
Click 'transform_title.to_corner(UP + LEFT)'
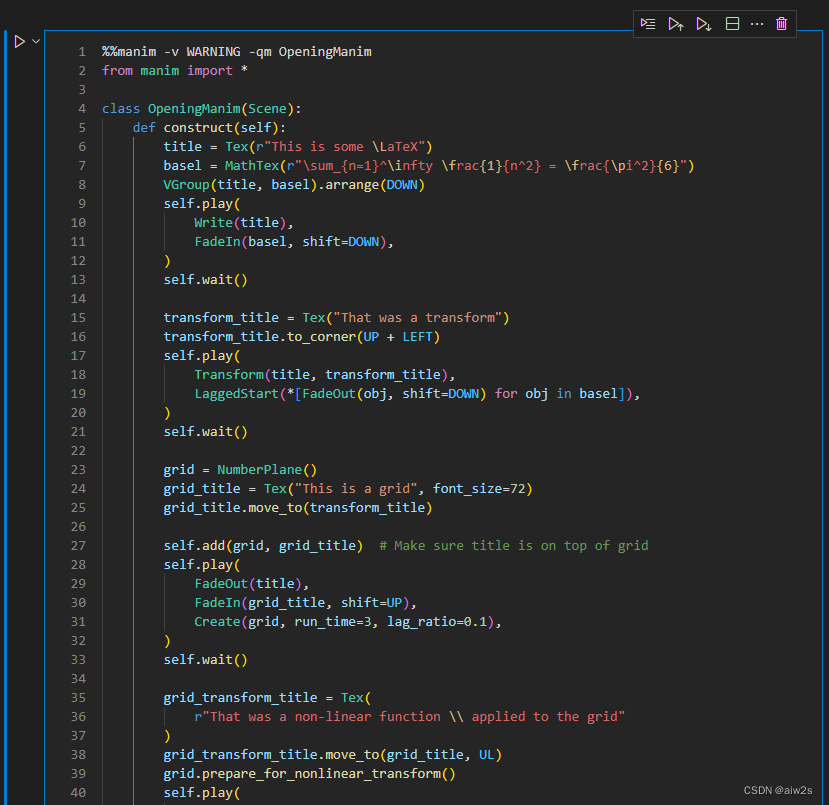click(301, 337)
